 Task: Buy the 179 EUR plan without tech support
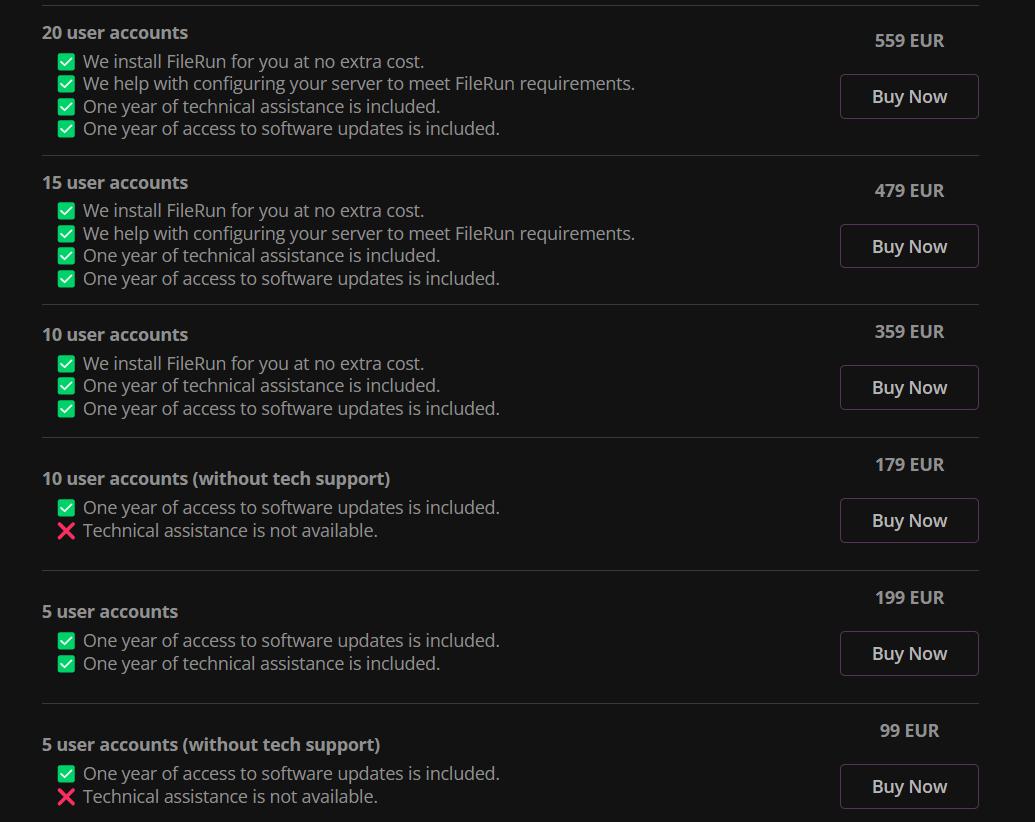[909, 521]
